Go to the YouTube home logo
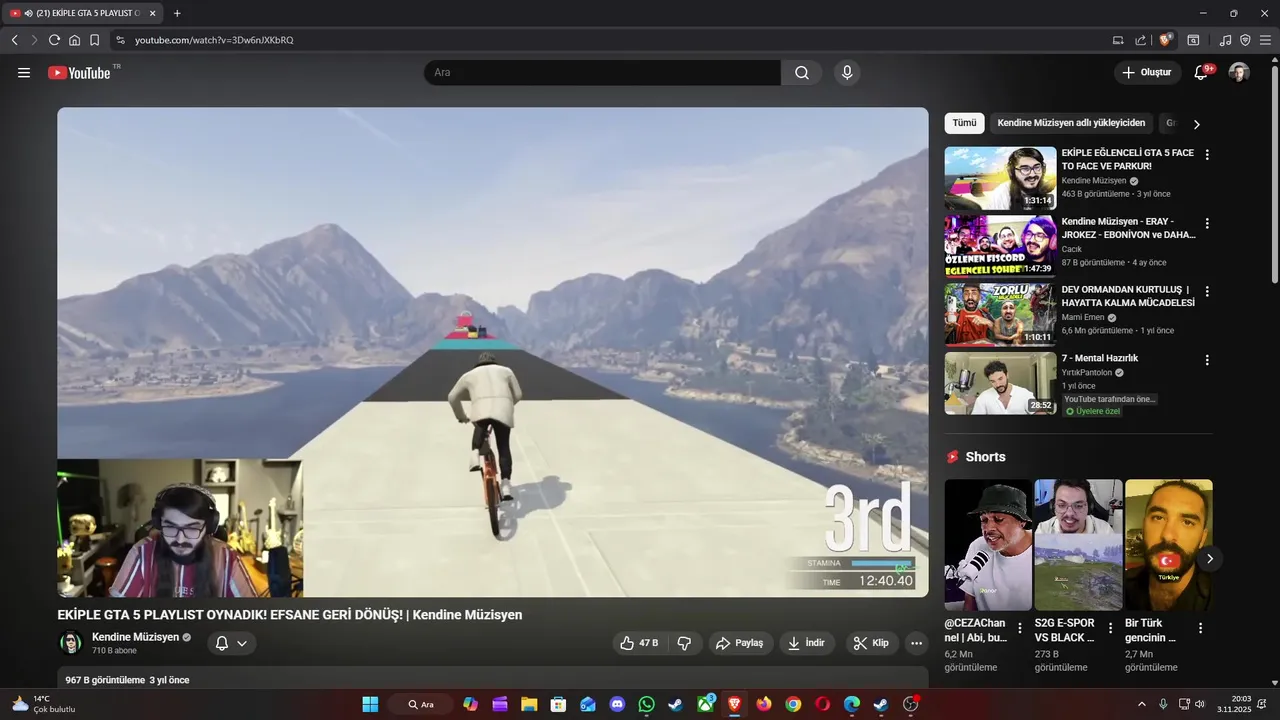The width and height of the screenshot is (1280, 720). 80,73
